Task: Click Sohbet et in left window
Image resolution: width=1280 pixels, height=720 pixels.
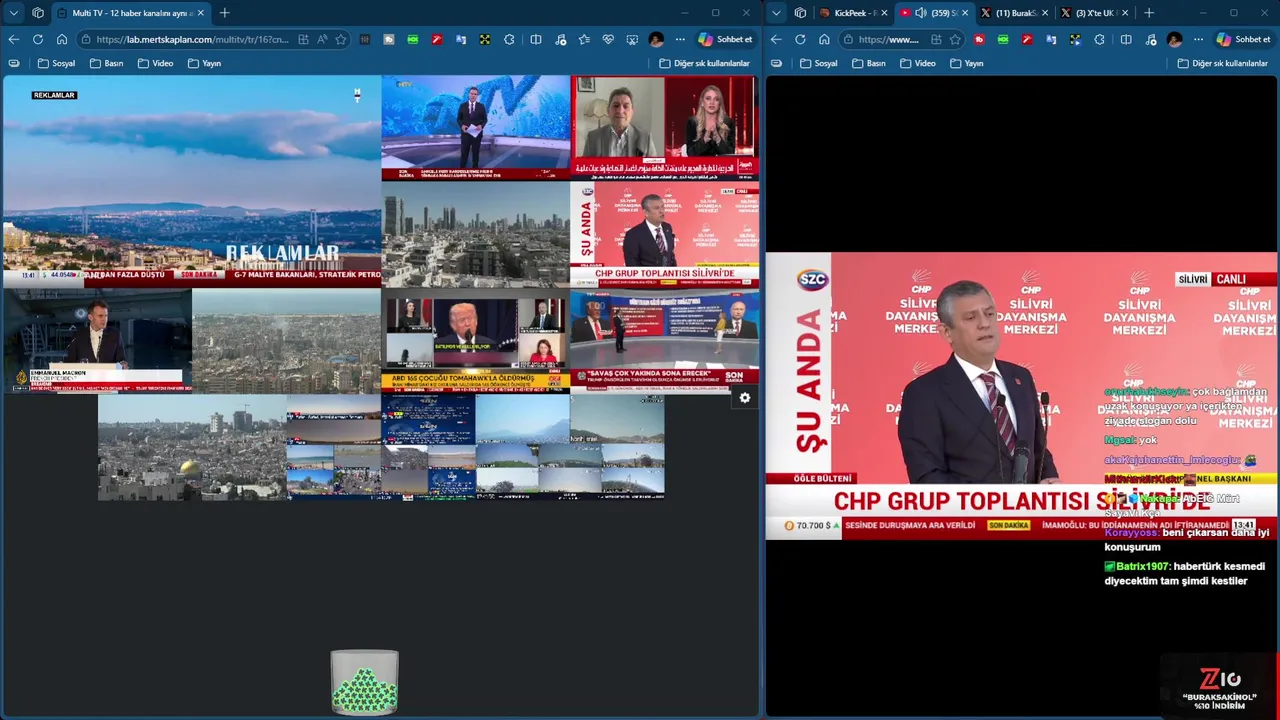Action: pos(725,39)
